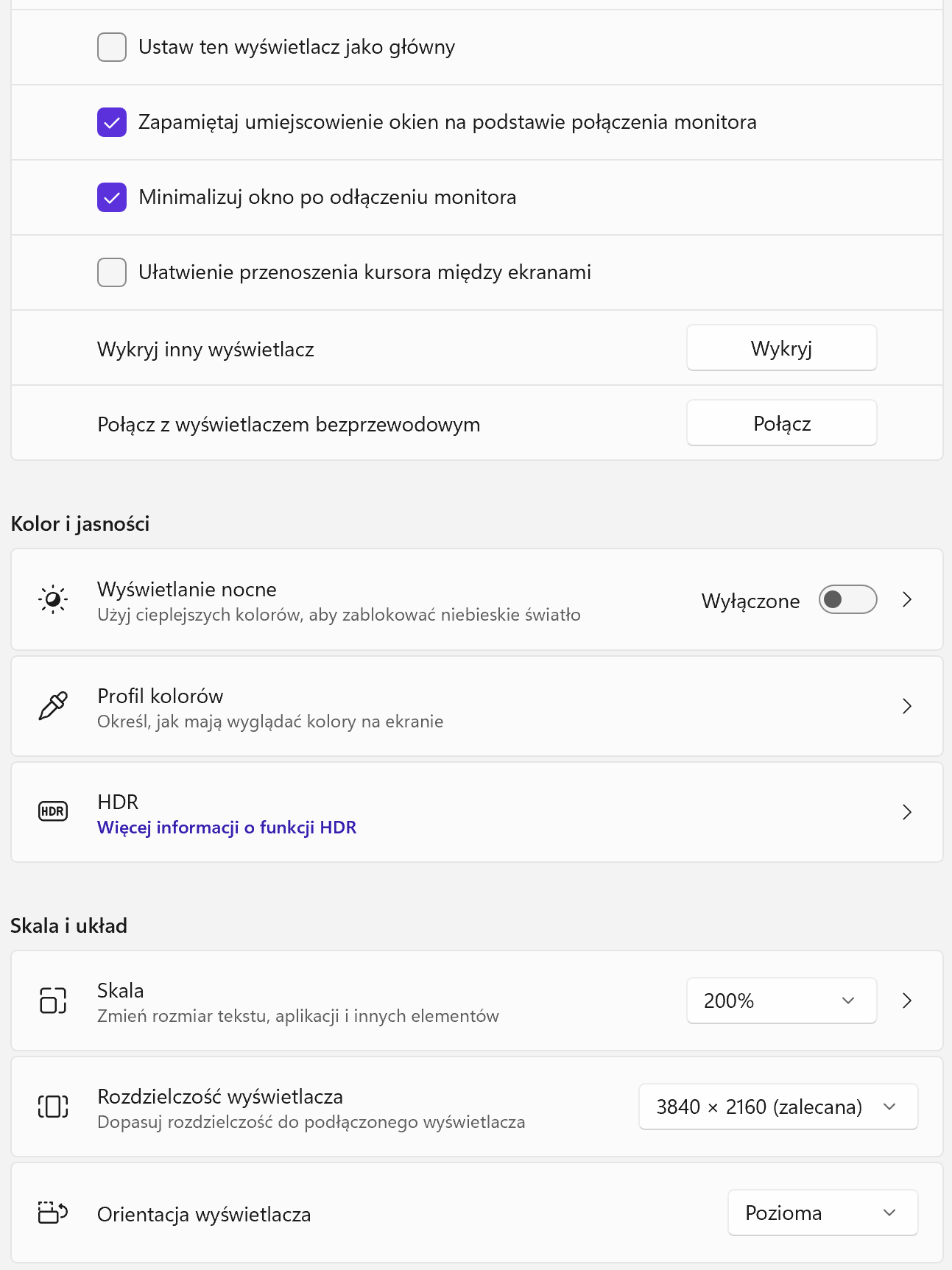The height and width of the screenshot is (1270, 952).
Task: Uncheck 'Minimalizuj okno po odłączeniu monitora'
Action: [112, 197]
